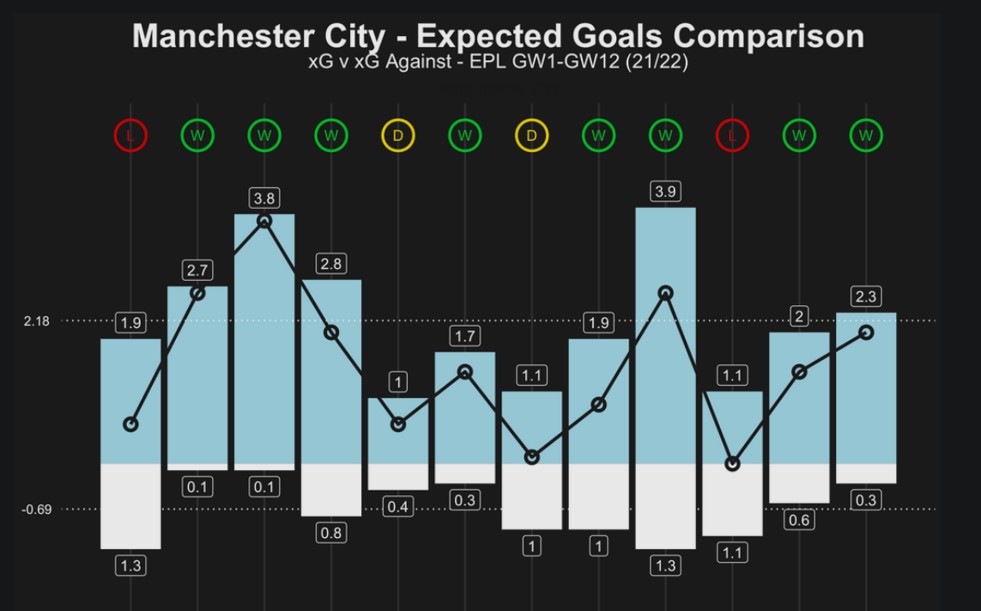Click the 0.4 xG against label

tap(398, 507)
